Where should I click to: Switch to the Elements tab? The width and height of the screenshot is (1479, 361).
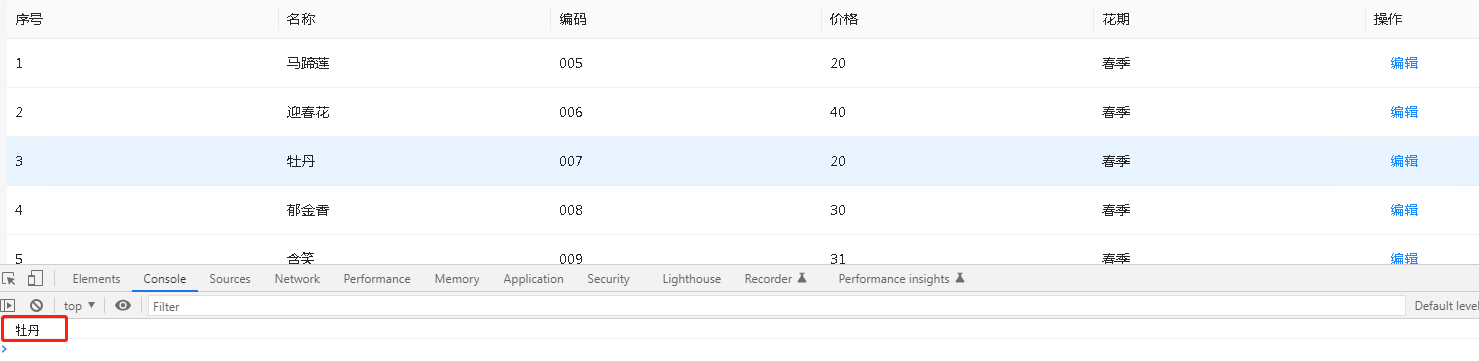[x=96, y=279]
